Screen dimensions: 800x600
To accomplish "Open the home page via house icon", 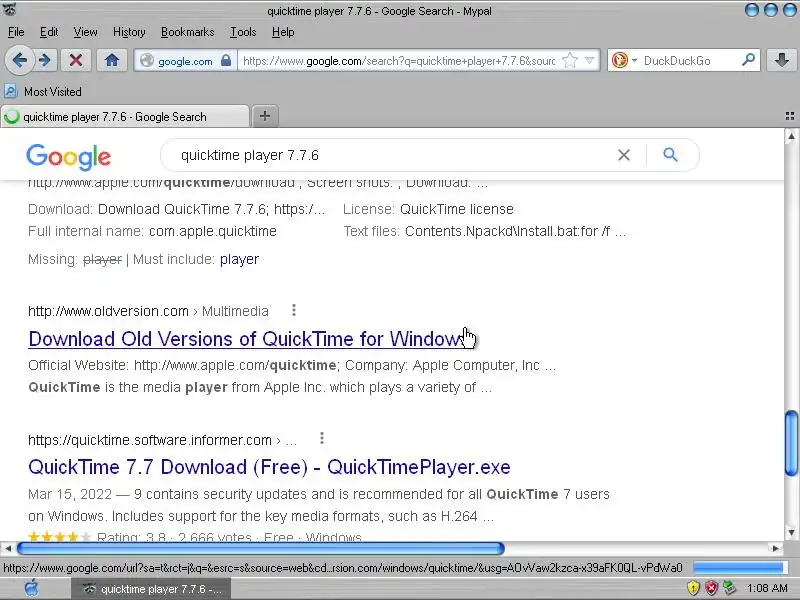I will [112, 60].
